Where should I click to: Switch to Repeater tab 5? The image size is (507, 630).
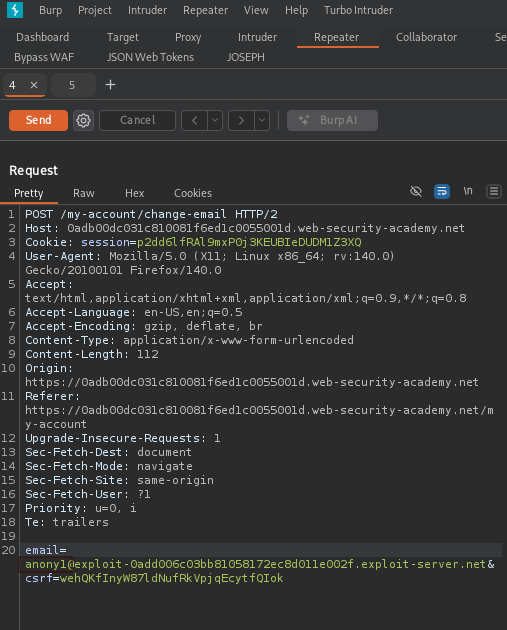(72, 85)
